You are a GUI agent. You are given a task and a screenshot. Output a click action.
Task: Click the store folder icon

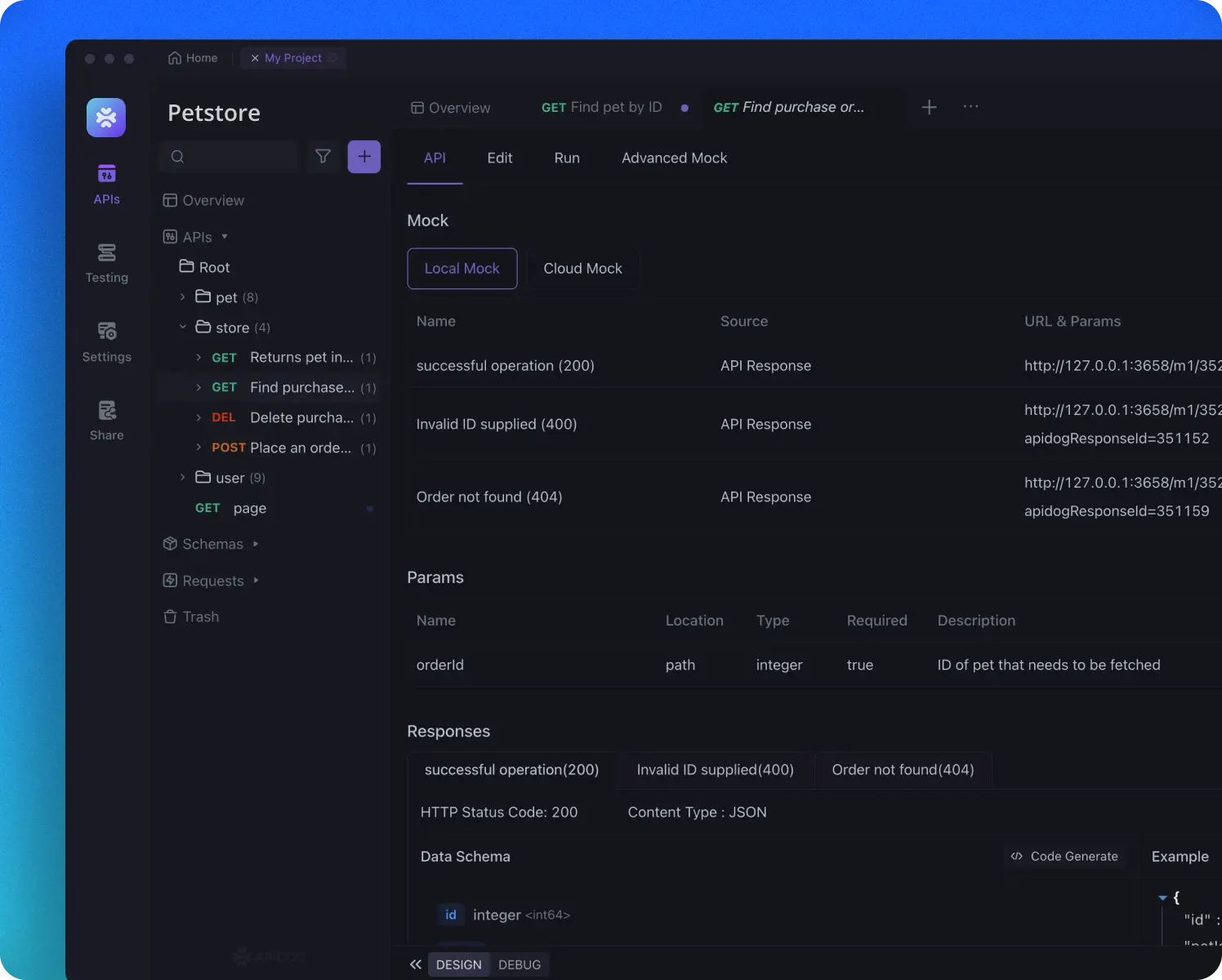click(x=203, y=327)
